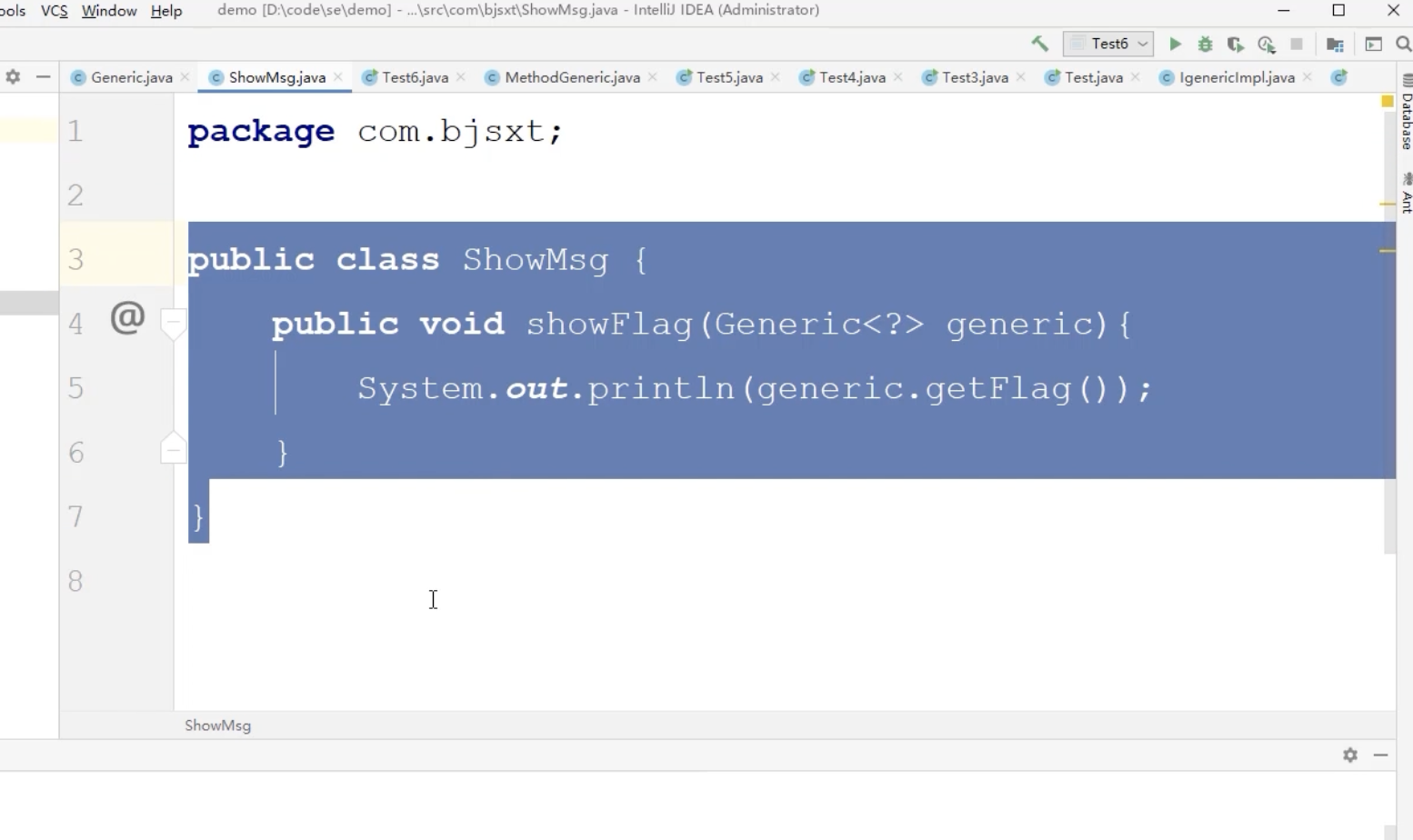Open Run Anything toolbar icon
The width and height of the screenshot is (1413, 840).
pyautogui.click(x=1374, y=44)
